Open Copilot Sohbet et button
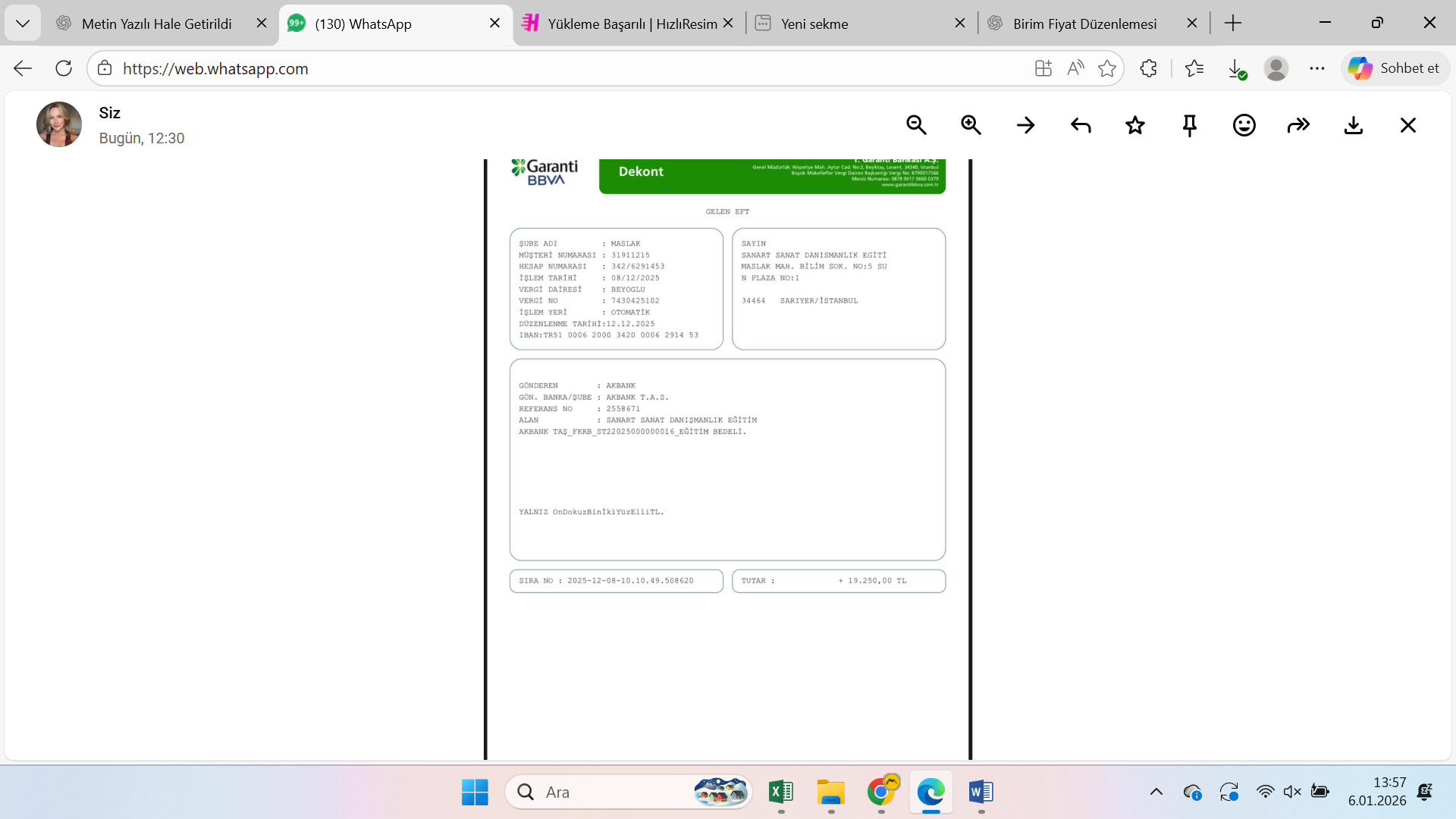1456x819 pixels. click(1395, 68)
